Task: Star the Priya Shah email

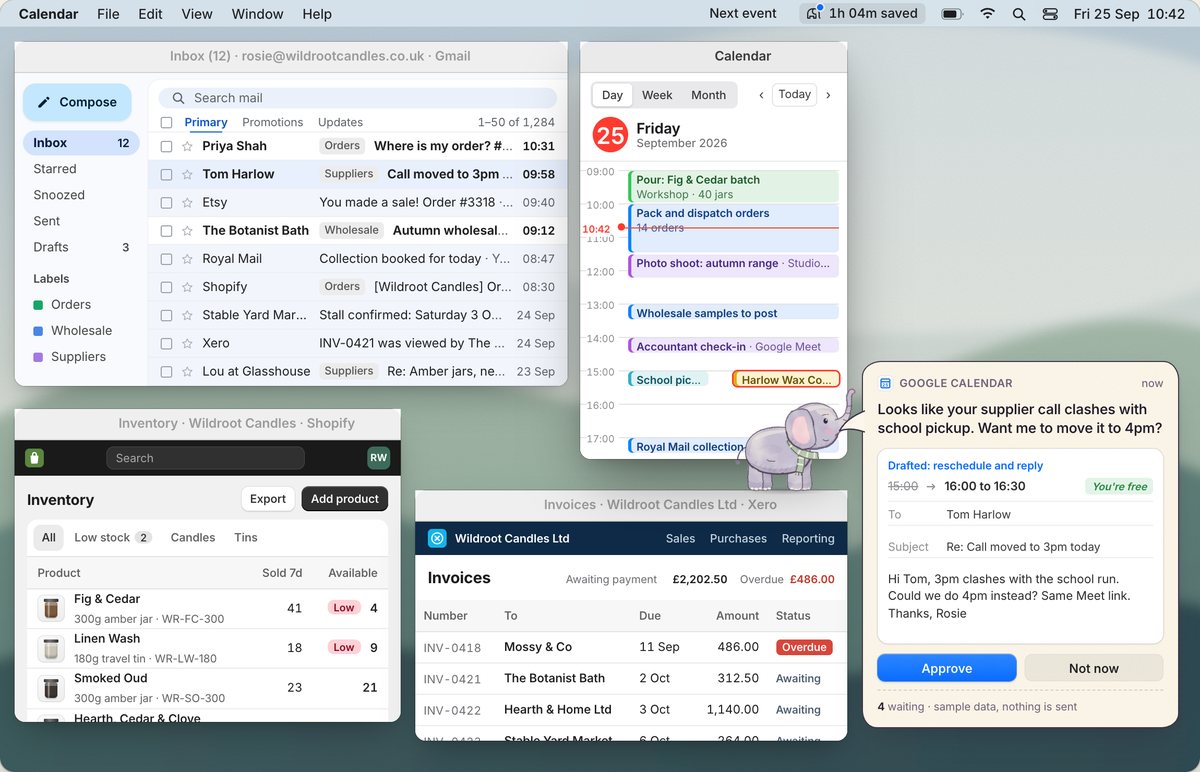Action: click(187, 146)
